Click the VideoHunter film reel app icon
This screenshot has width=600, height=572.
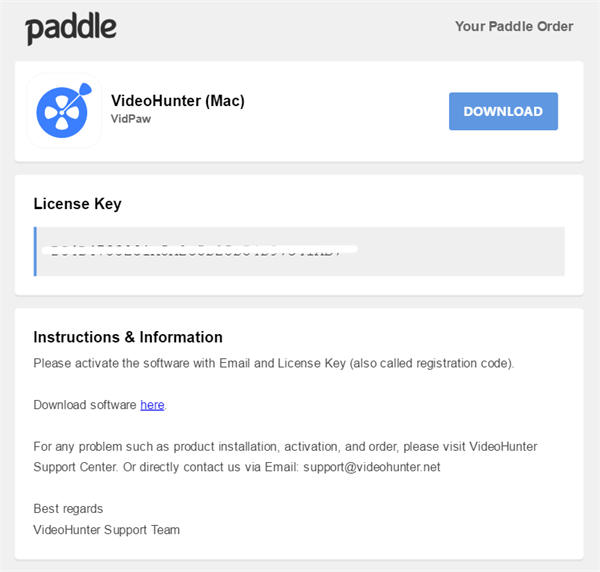[x=64, y=110]
